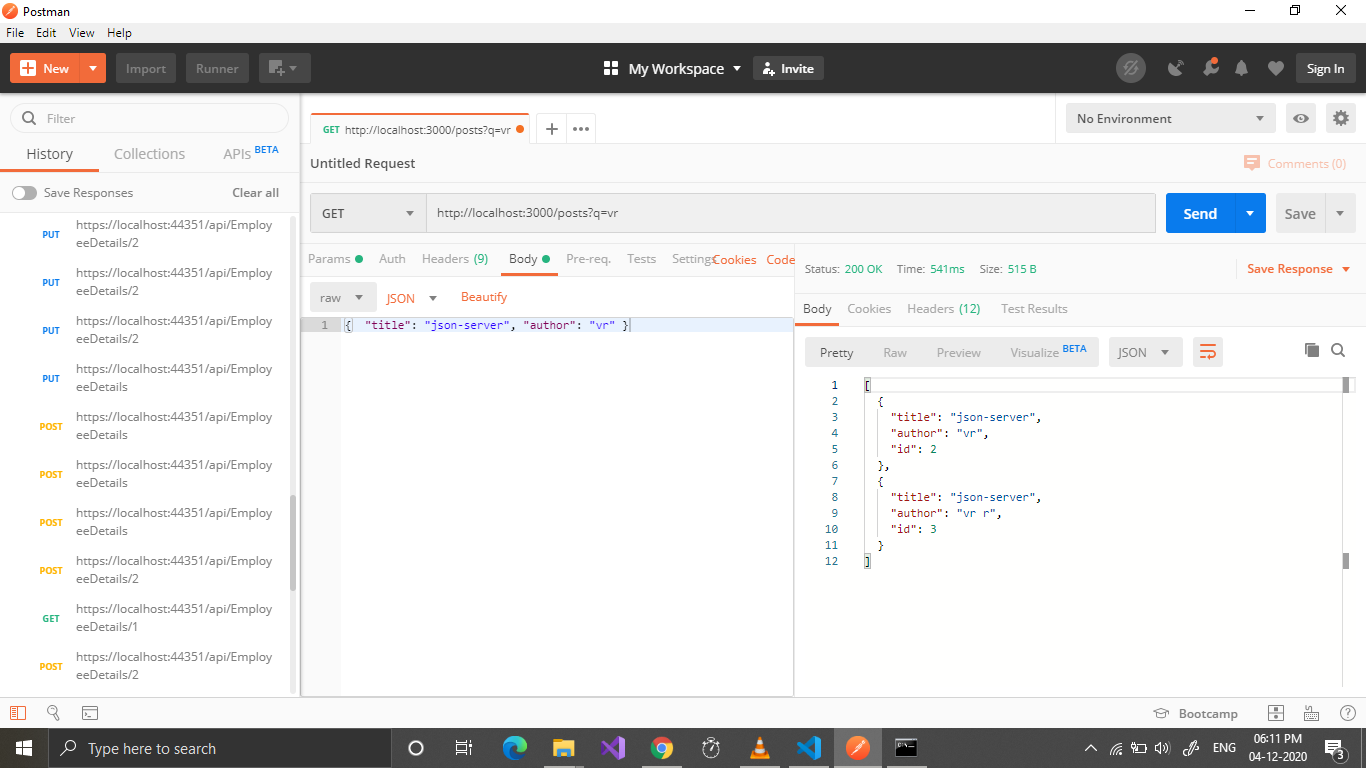Open the notifications bell icon

coord(1242,68)
